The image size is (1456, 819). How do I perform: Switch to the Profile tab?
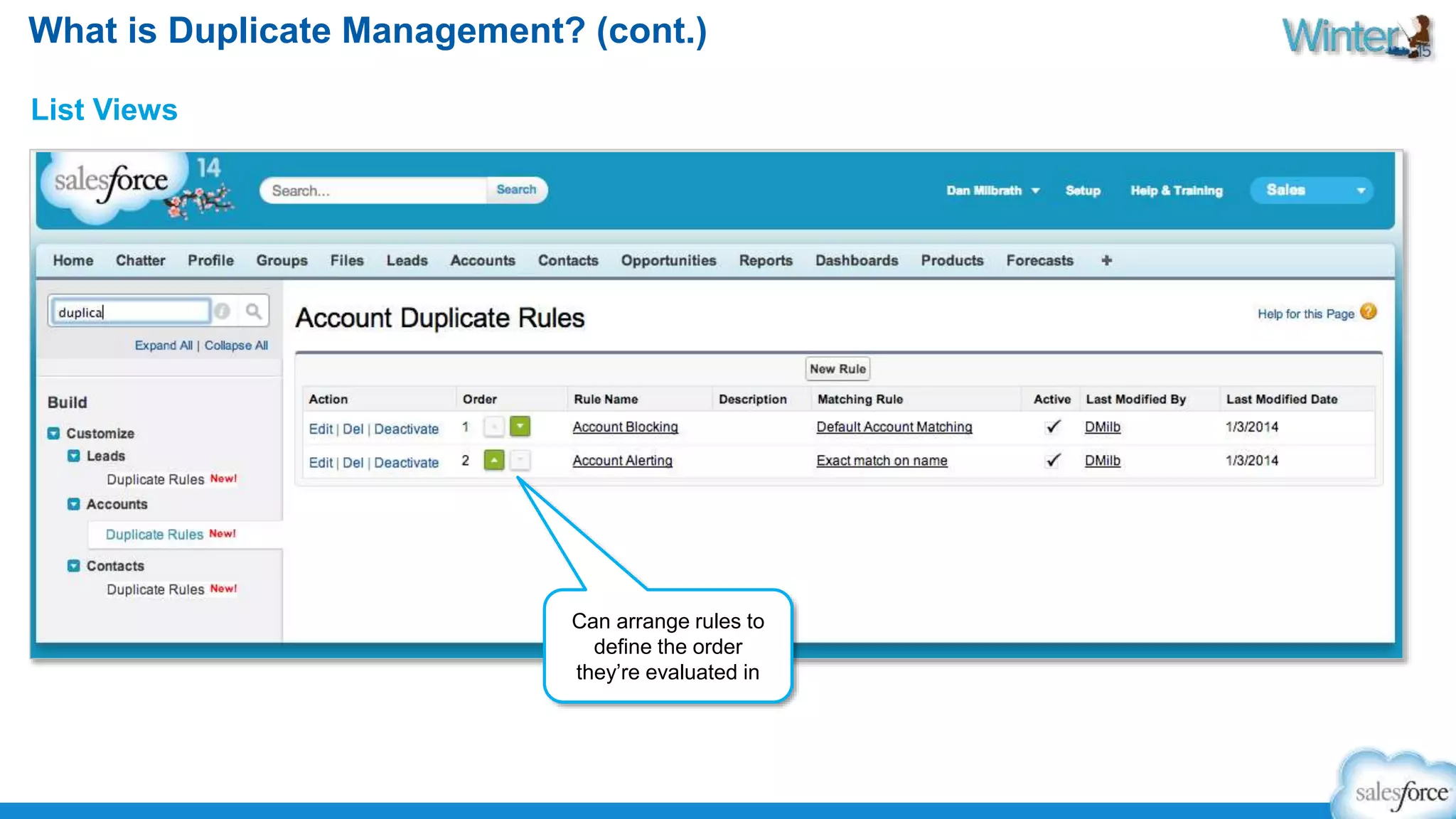(210, 260)
